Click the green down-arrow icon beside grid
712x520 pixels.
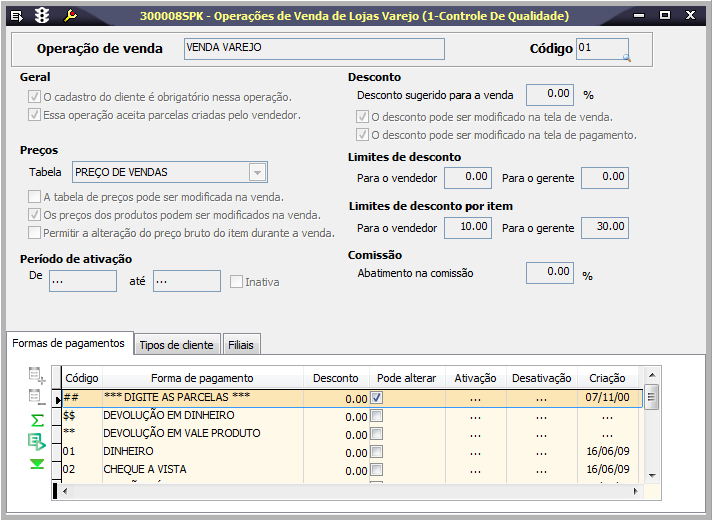[37, 464]
